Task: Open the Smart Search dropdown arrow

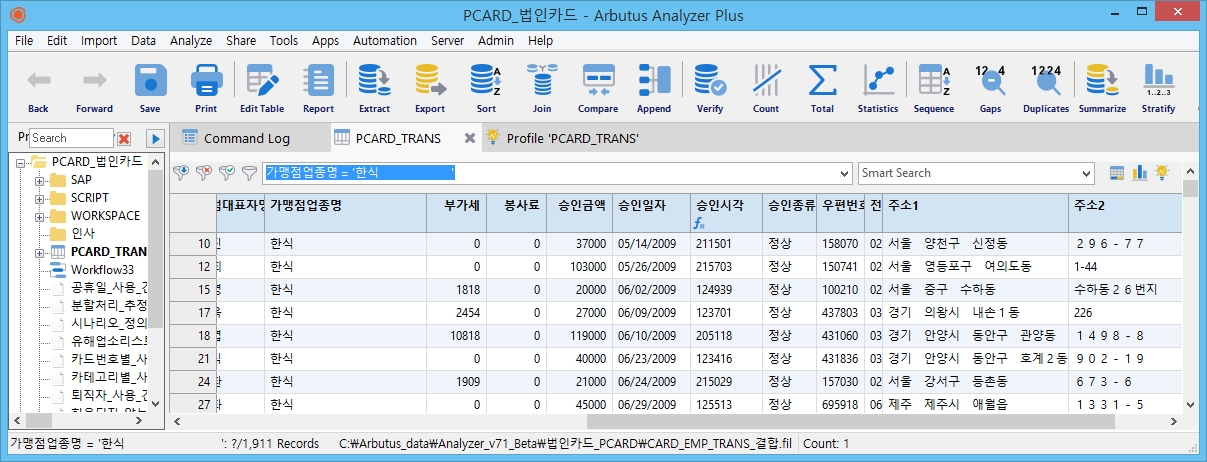Action: (1089, 173)
